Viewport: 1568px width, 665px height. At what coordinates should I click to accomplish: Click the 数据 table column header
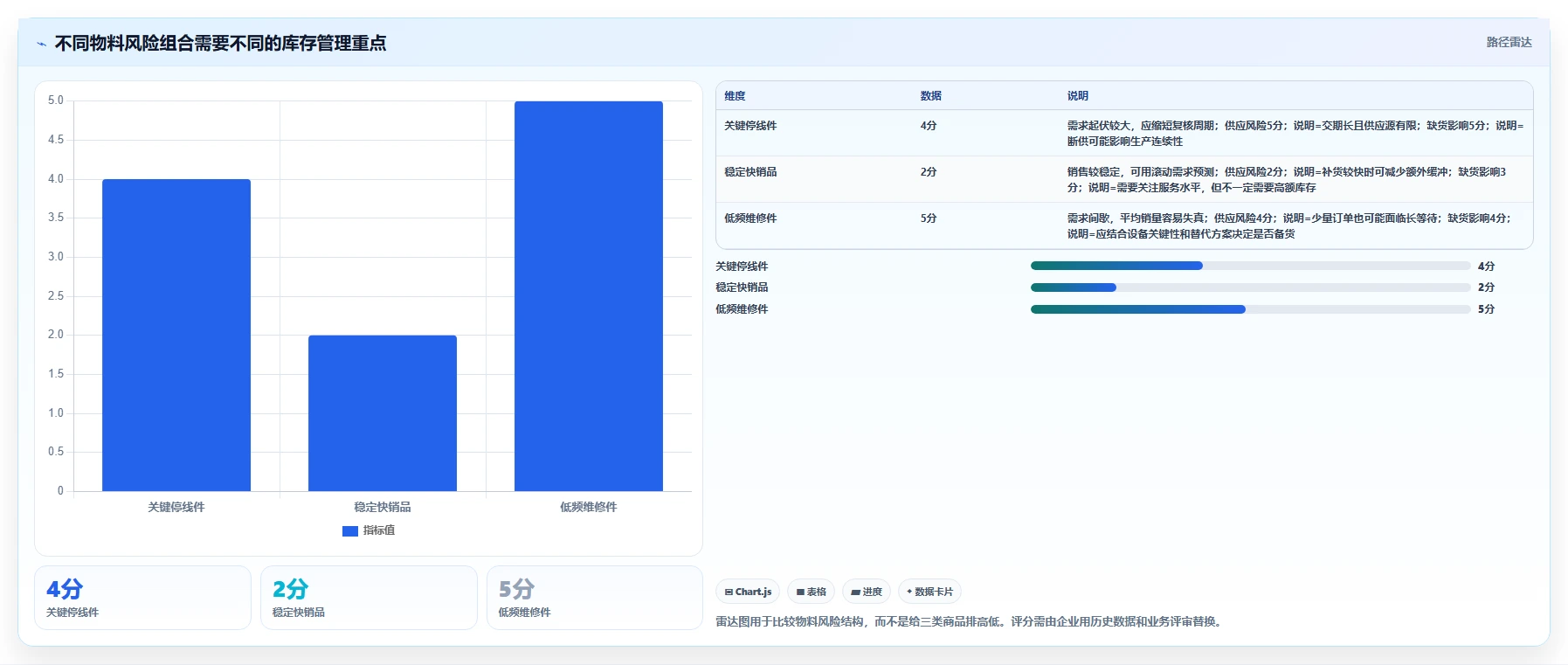coord(931,96)
